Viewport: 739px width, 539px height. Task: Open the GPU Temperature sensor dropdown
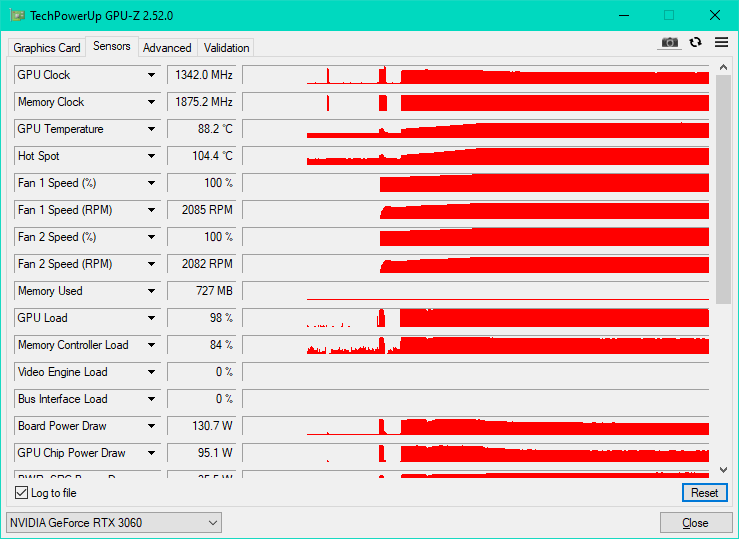click(151, 129)
